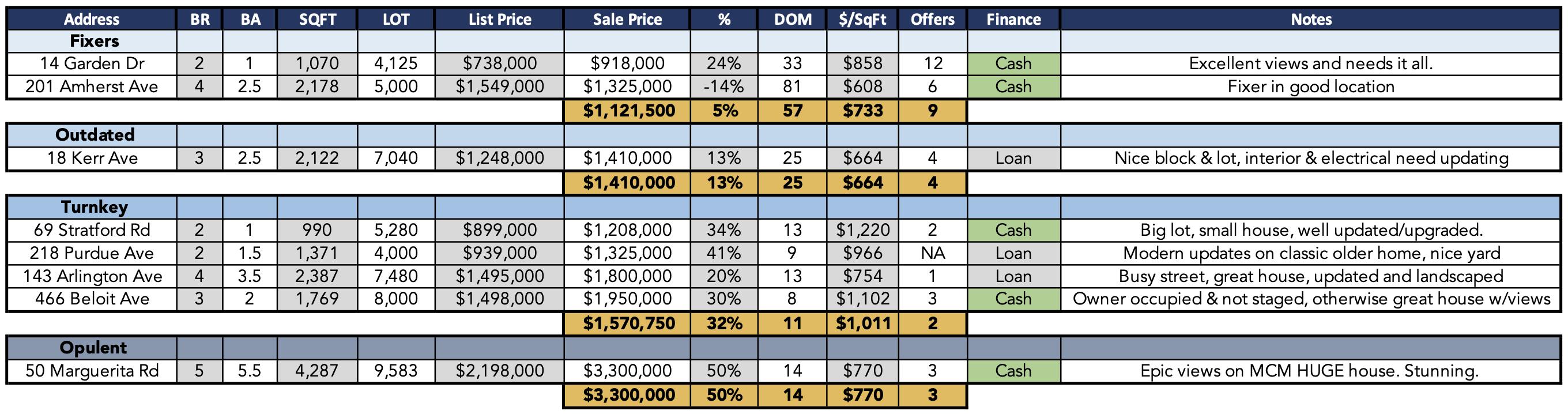Screen dimensions: 1568x414
Task: Select the 50 Marguerita Rd address cell
Action: [91, 371]
